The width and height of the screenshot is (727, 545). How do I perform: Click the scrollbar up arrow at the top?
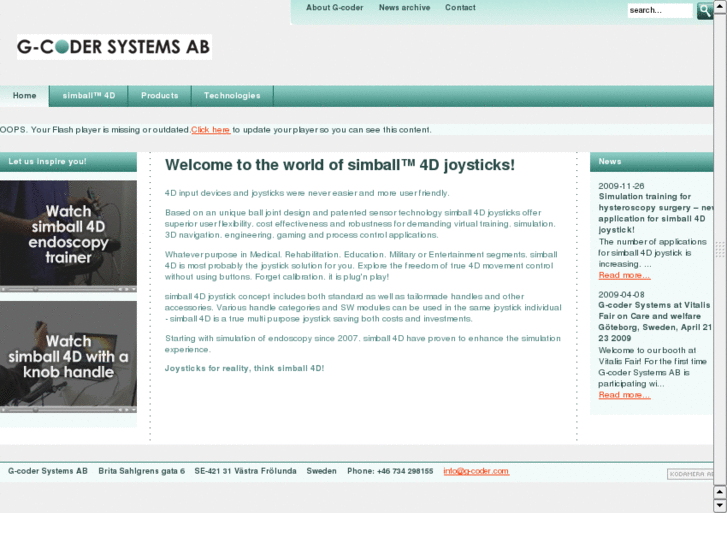point(720,7)
